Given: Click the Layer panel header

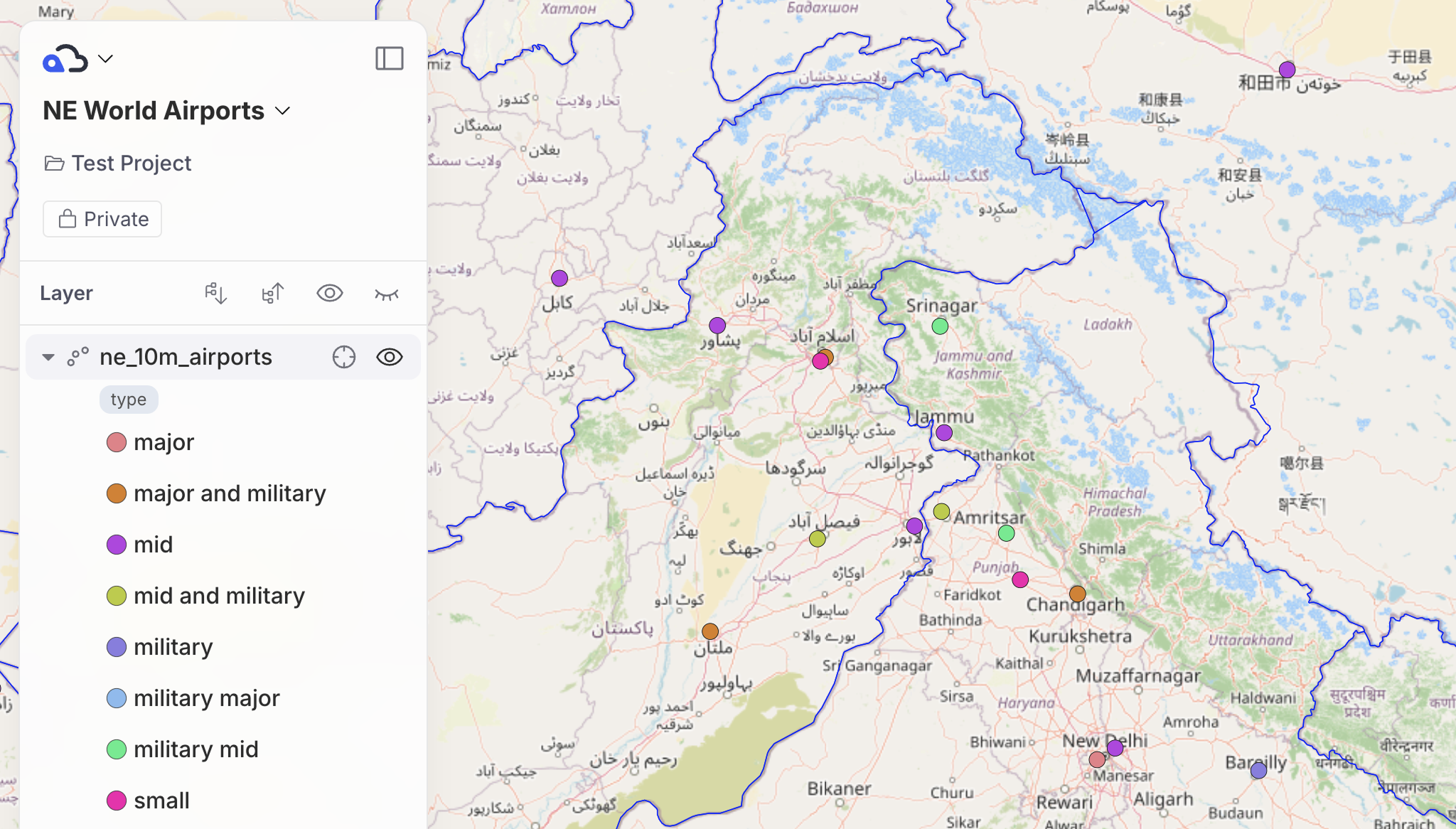Looking at the screenshot, I should point(66,293).
